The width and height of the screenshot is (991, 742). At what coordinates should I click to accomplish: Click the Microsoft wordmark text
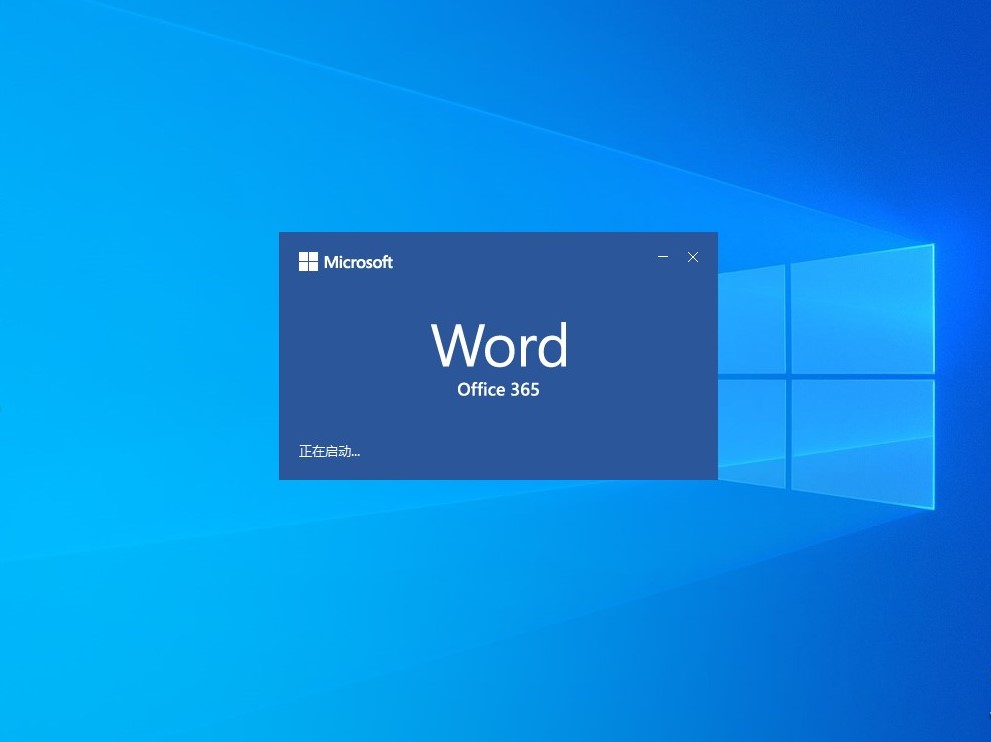(x=358, y=262)
